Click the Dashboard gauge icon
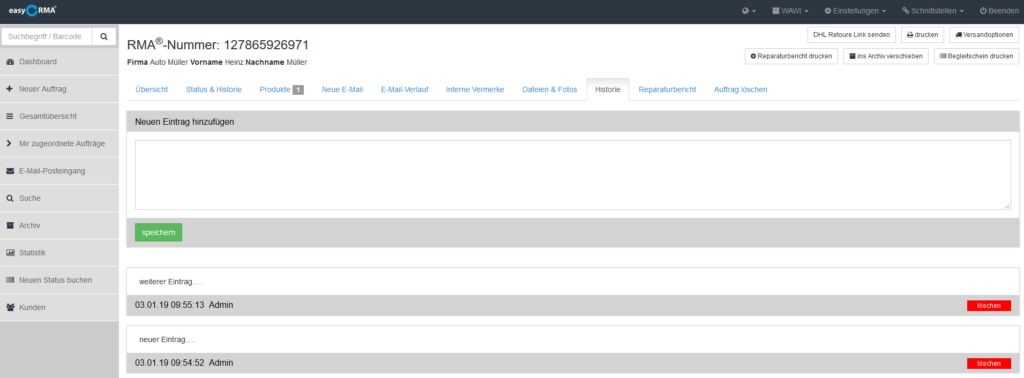 pyautogui.click(x=10, y=62)
